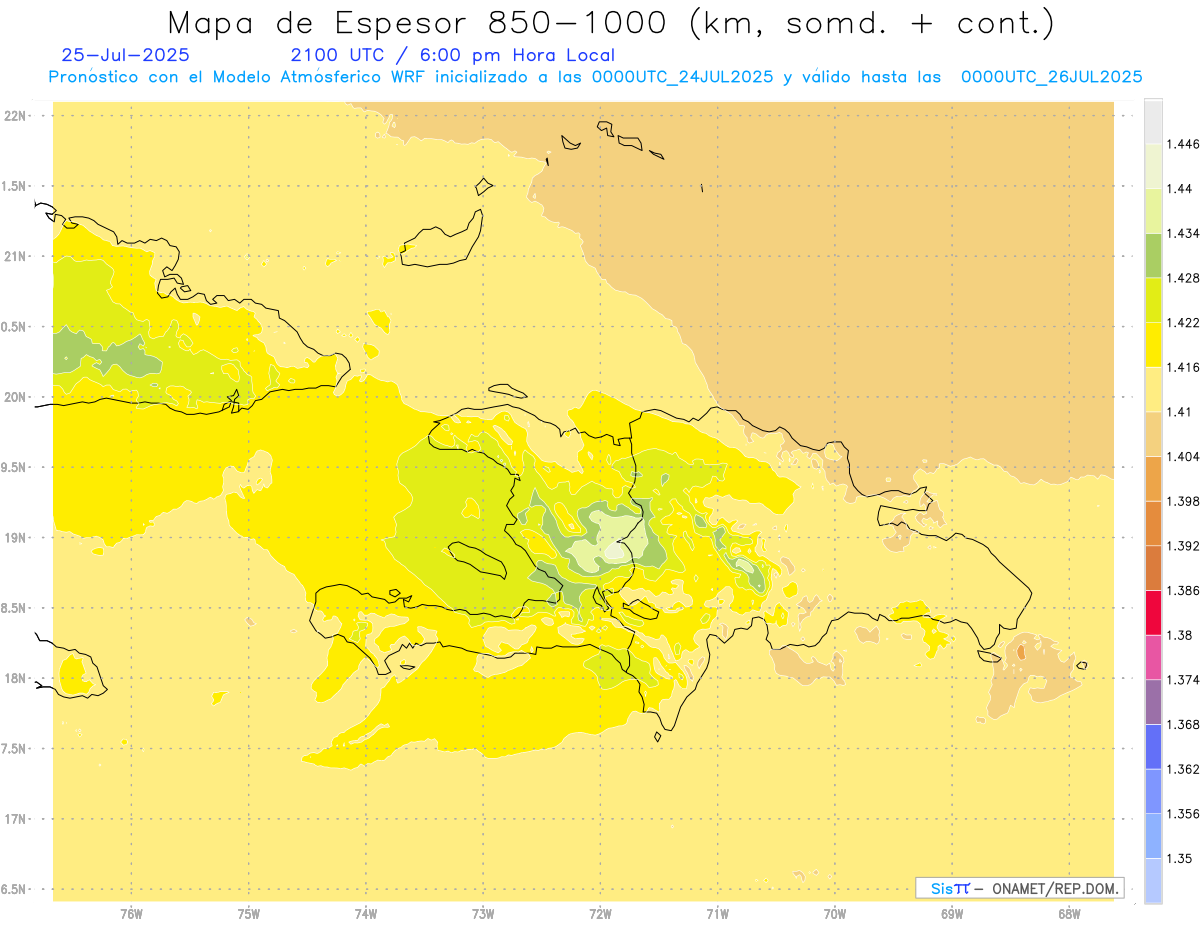This screenshot has height=927, width=1200.
Task: Click the colorbar label '1.434'
Action: [1182, 233]
